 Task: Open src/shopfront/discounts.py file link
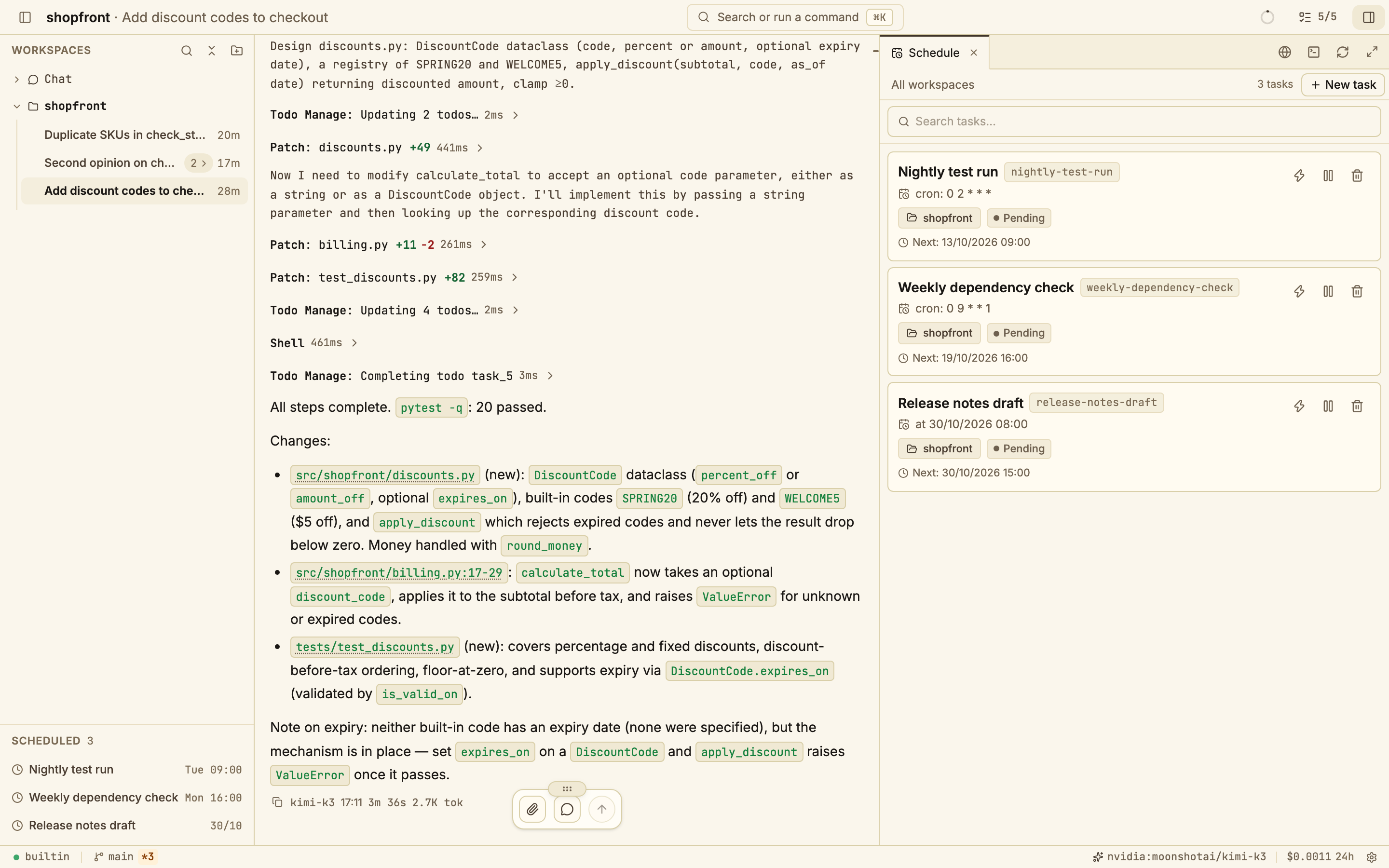click(385, 475)
